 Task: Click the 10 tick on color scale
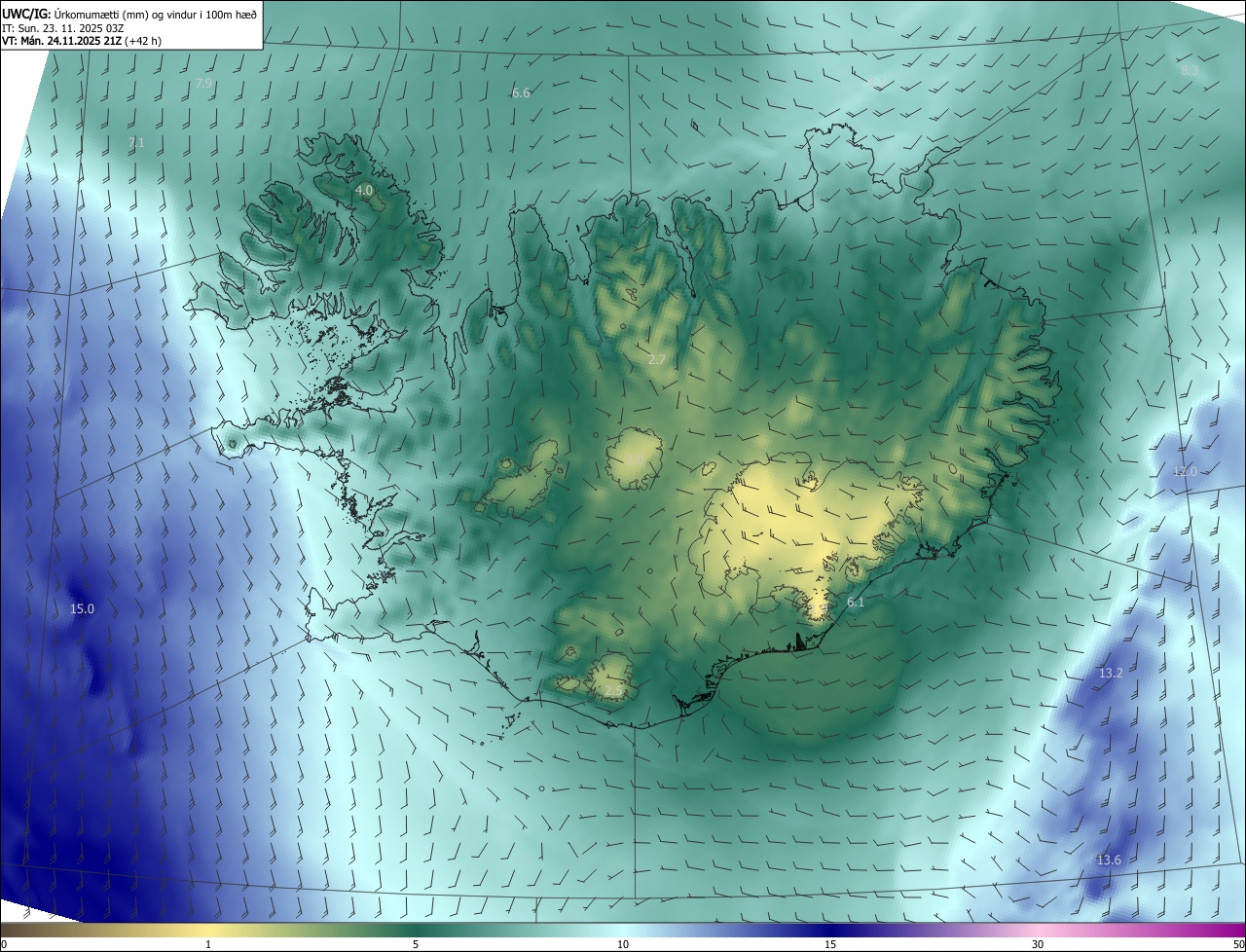pyautogui.click(x=623, y=944)
